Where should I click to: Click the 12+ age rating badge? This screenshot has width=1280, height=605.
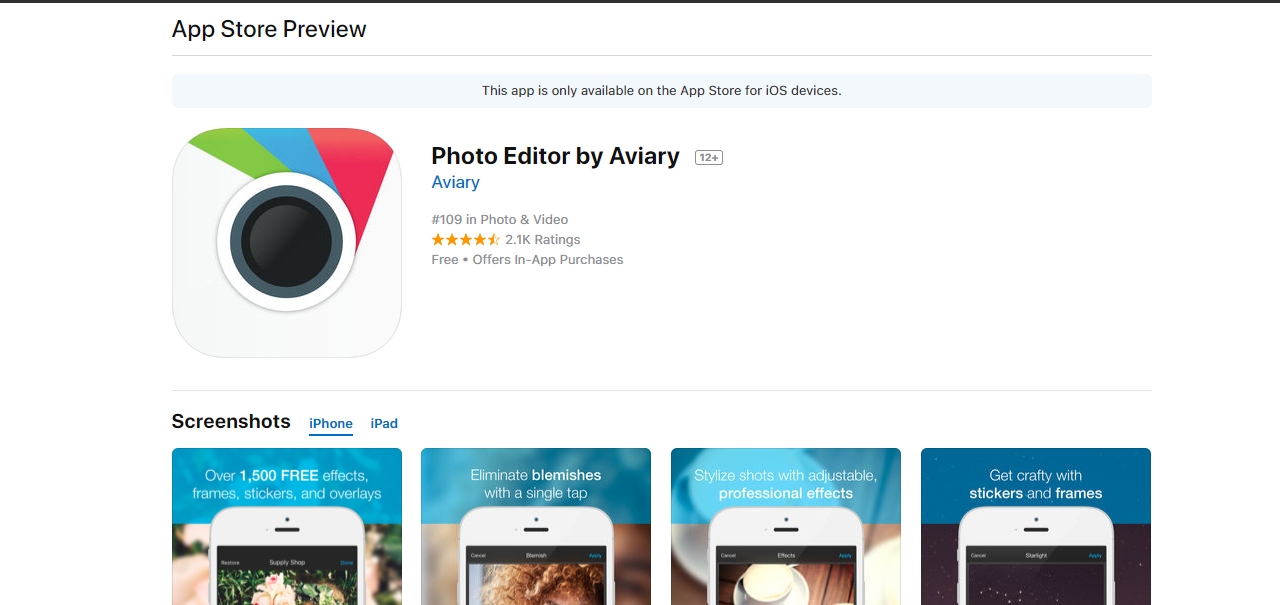(x=709, y=157)
